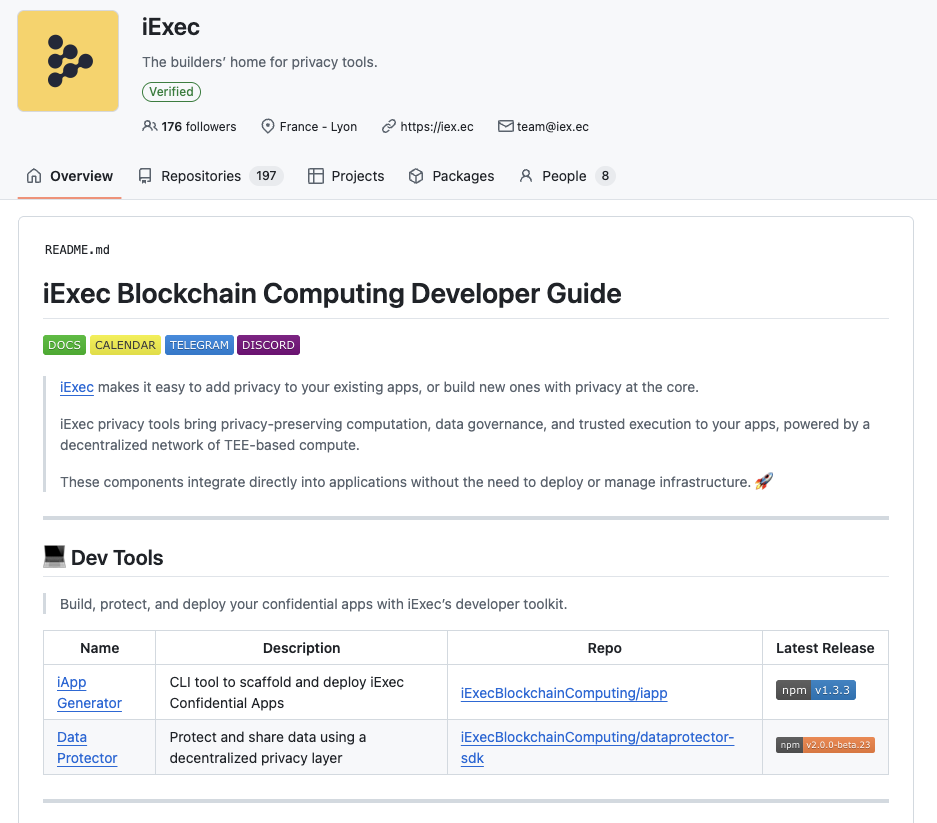Click the team@iex.ec email link

coord(552,127)
